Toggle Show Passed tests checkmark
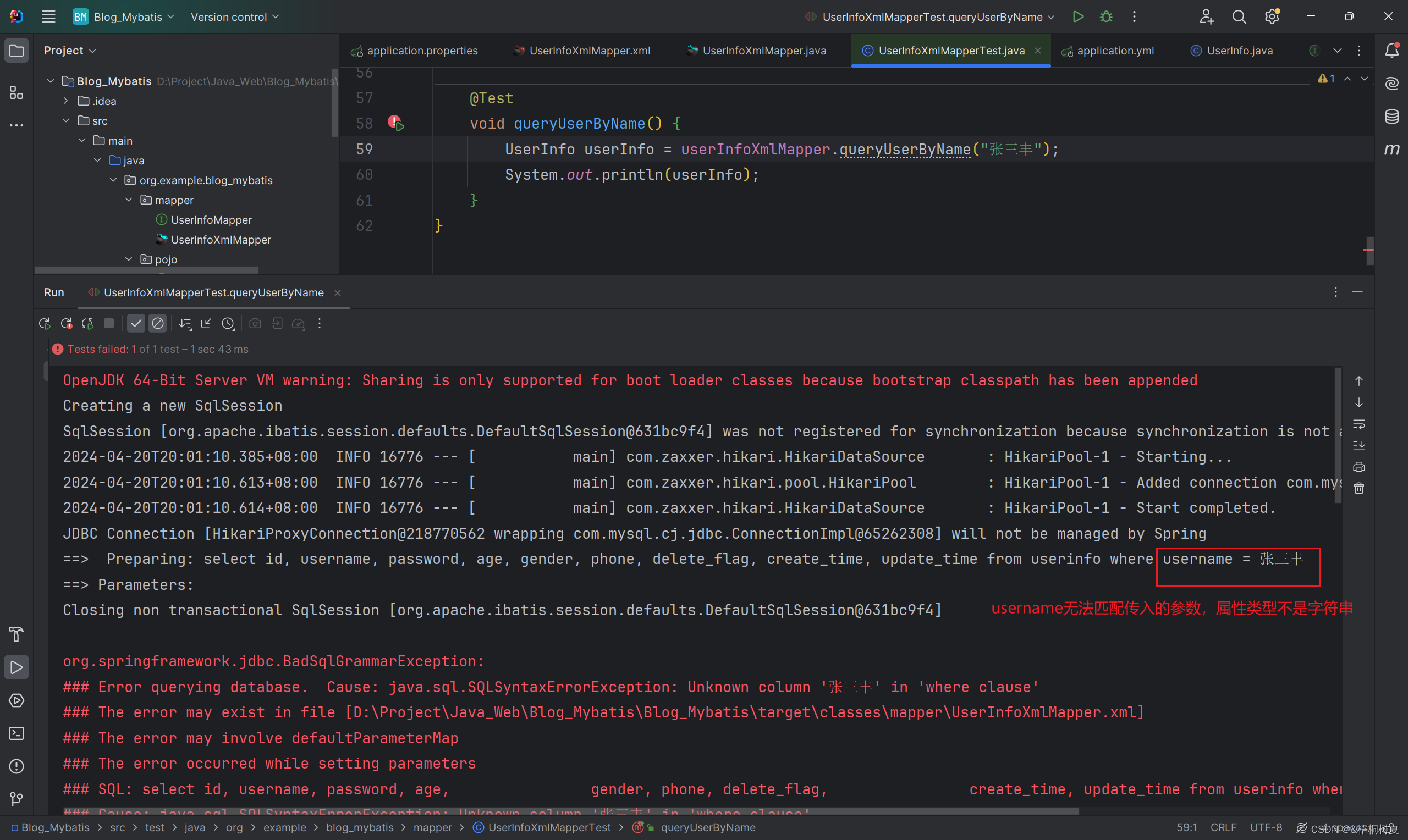 tap(136, 323)
